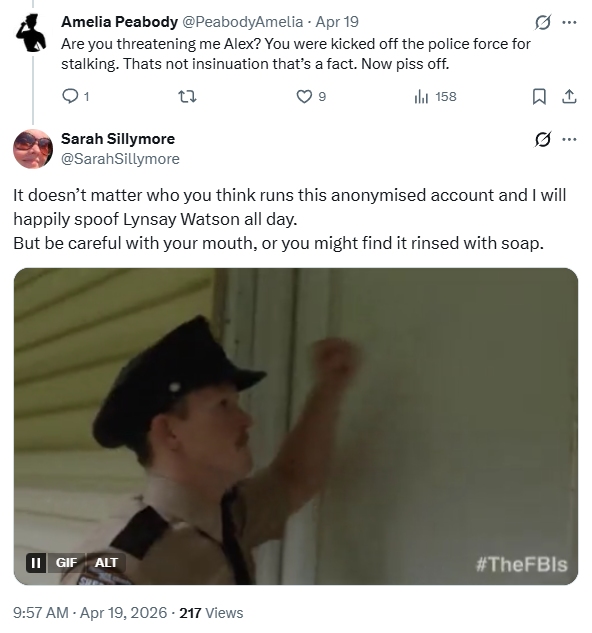Viewport: 592px width, 633px height.
Task: Open Amelia Peabody's profile avatar
Action: click(x=31, y=33)
